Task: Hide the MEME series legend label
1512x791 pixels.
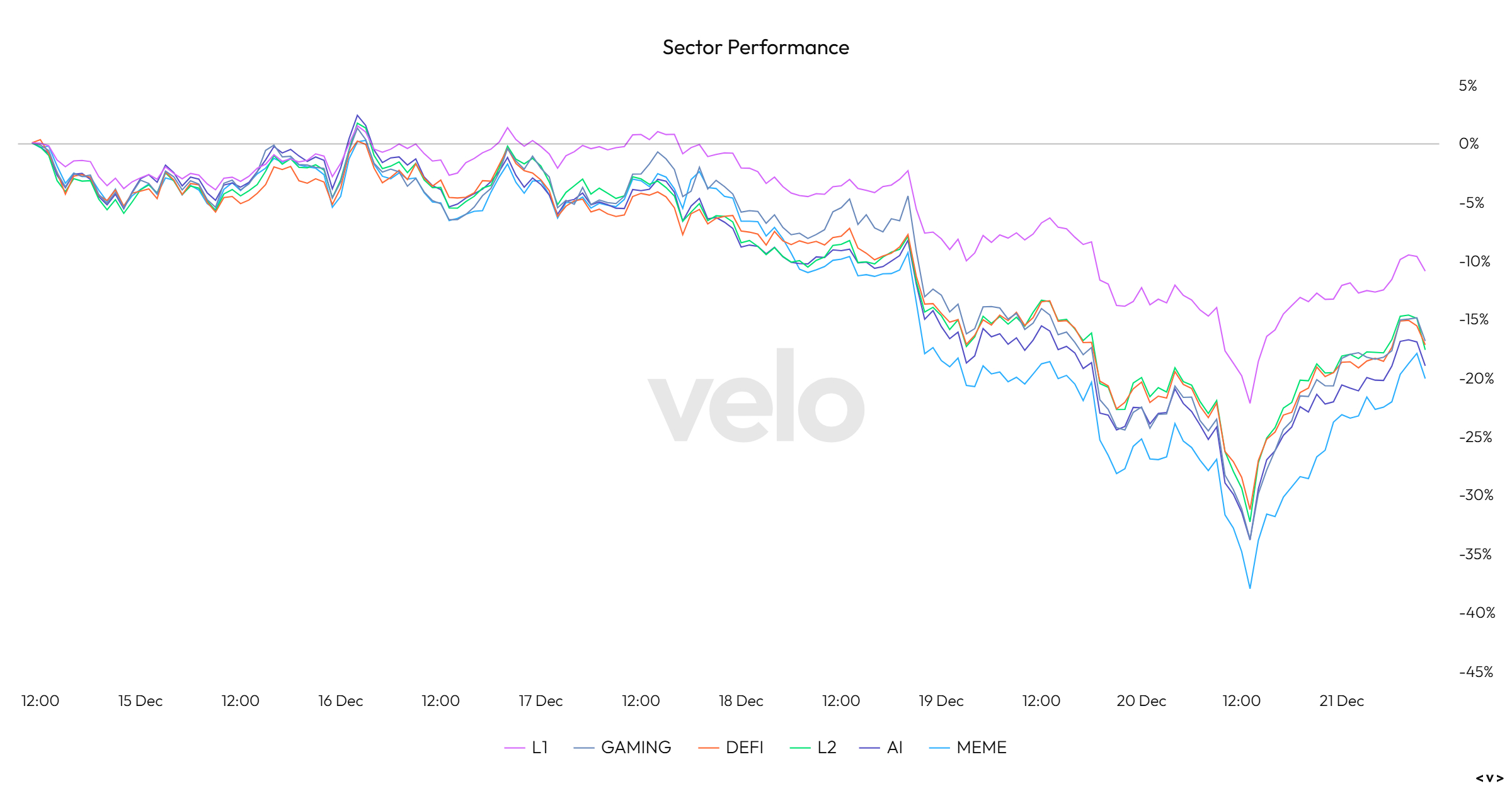Action: click(x=981, y=748)
